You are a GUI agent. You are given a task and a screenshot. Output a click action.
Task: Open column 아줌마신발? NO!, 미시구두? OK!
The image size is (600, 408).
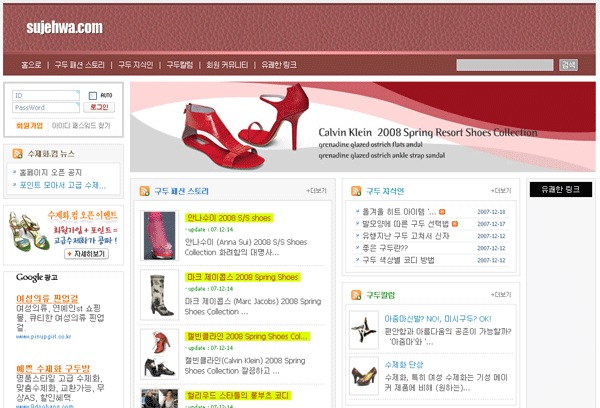tap(438, 319)
